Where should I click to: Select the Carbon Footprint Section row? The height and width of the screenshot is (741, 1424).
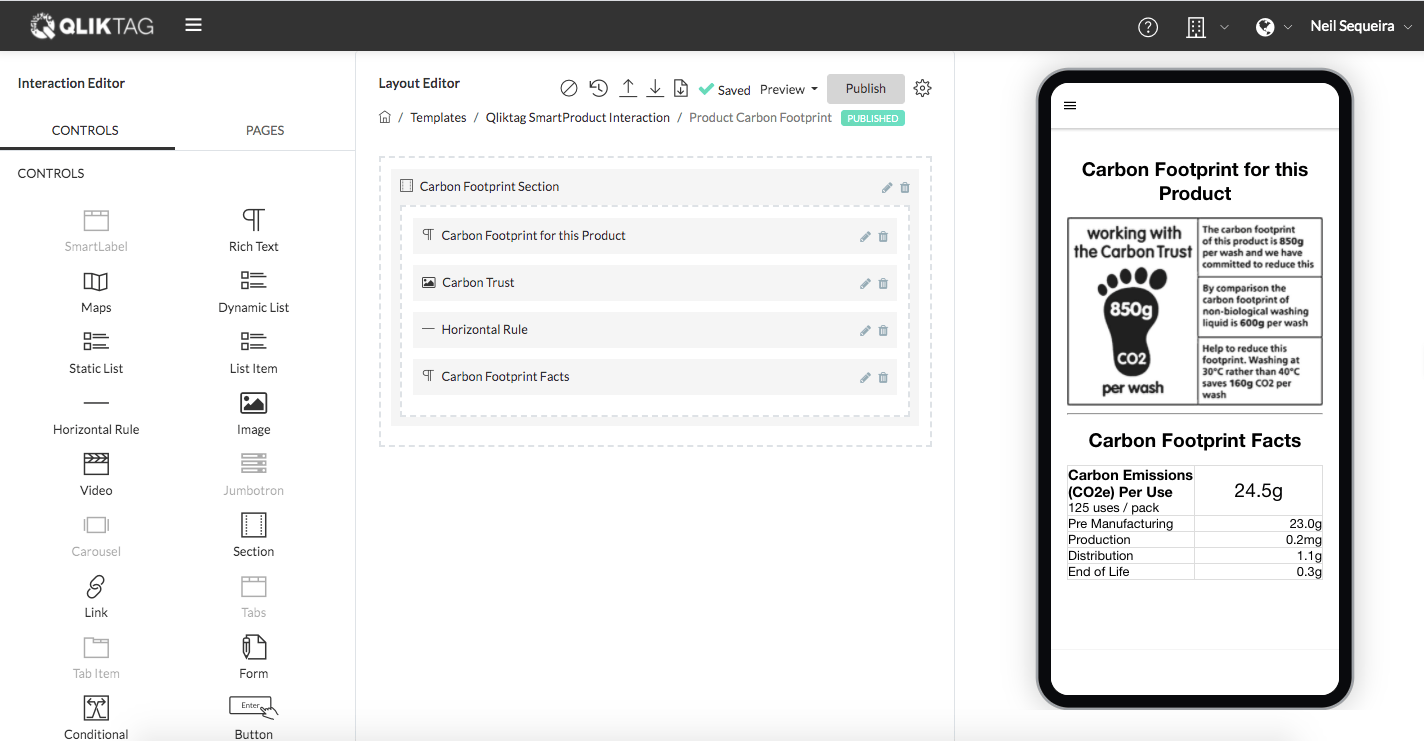655,187
